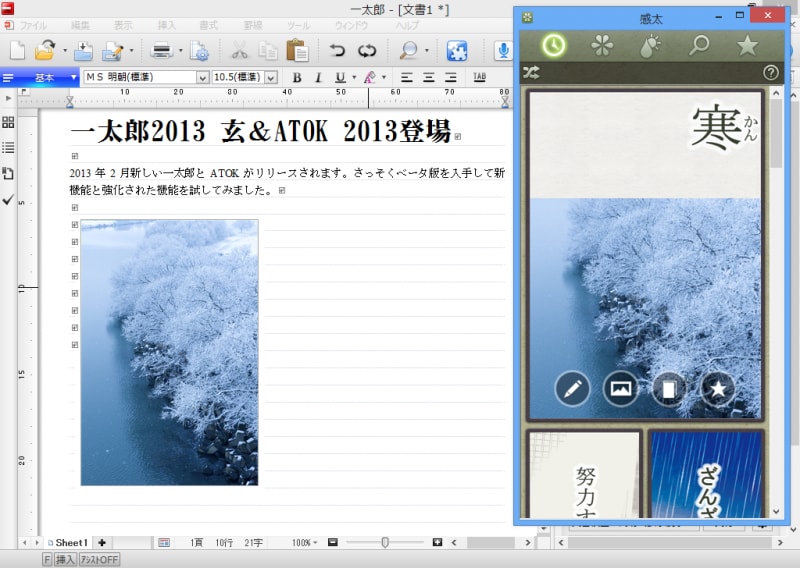Click the blue puzzle piece icon

[457, 50]
